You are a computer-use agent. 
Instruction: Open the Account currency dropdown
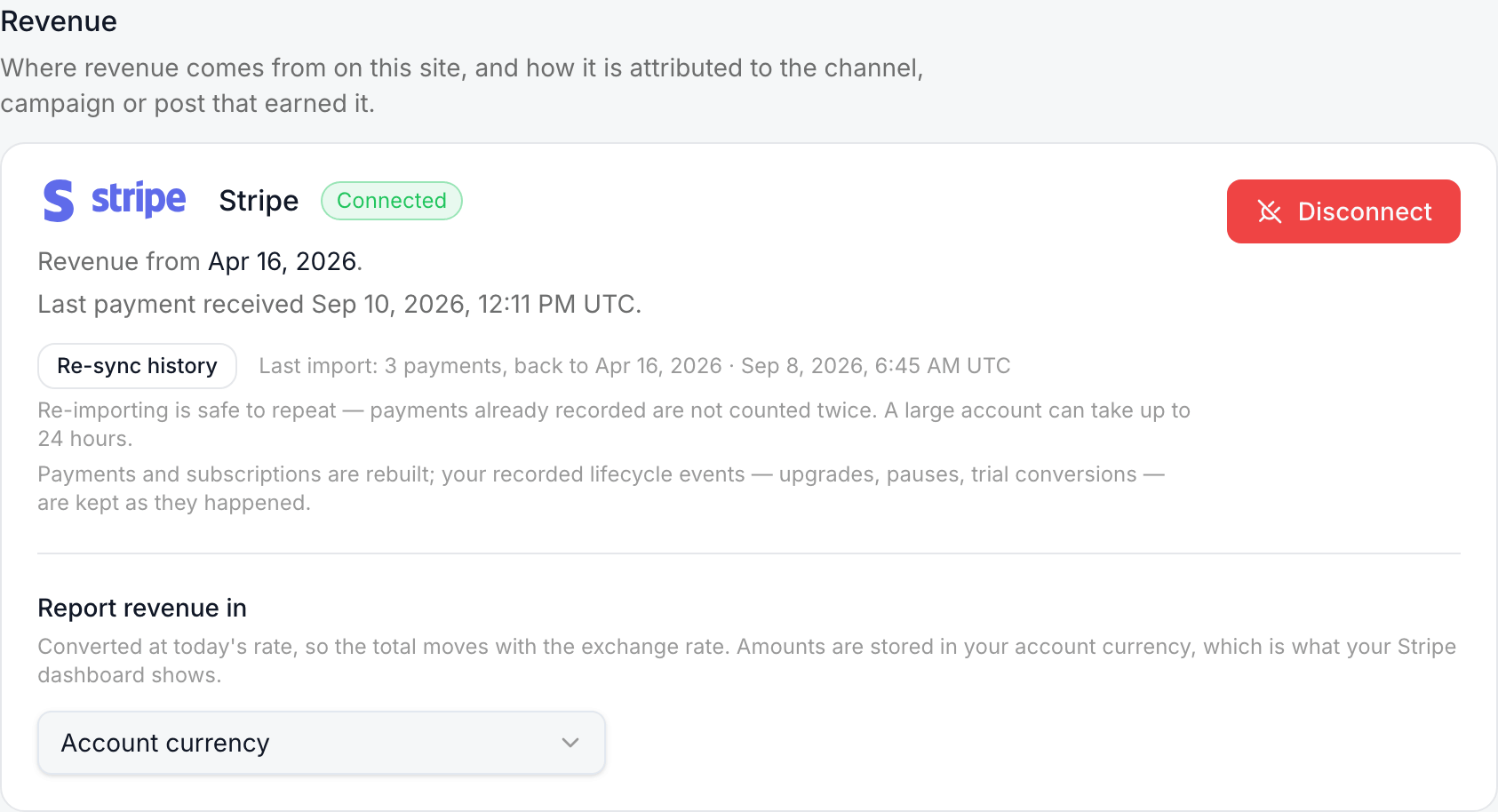click(322, 743)
